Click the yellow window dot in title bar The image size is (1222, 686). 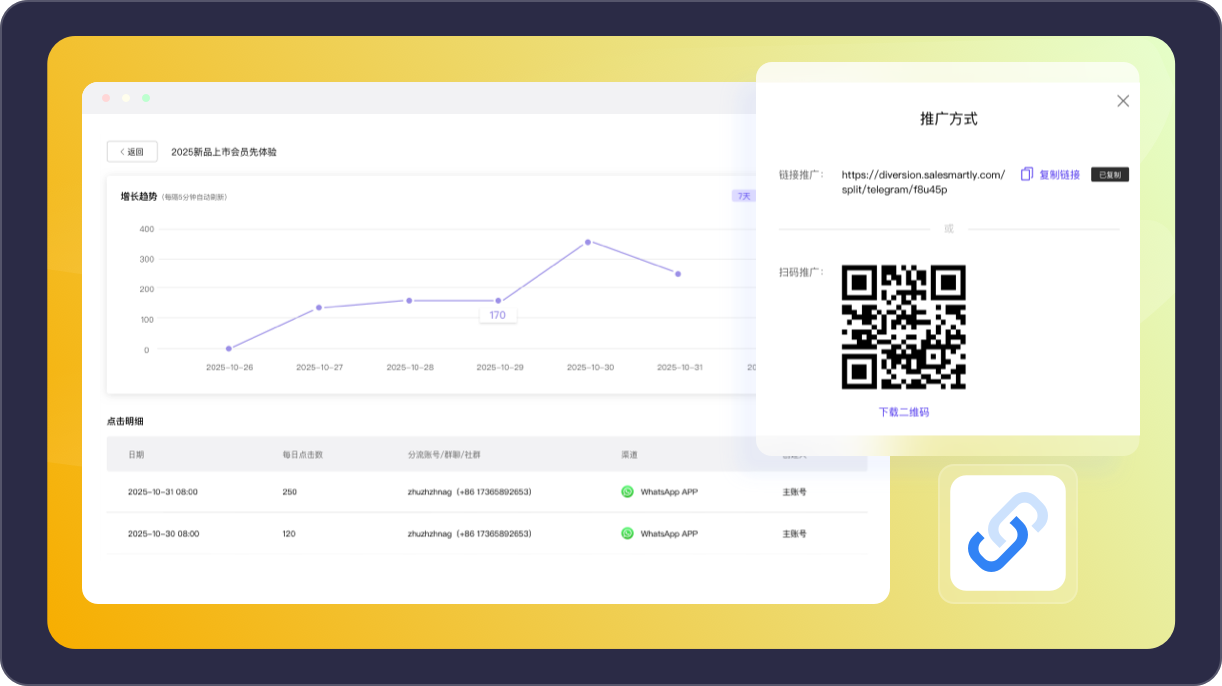(x=126, y=98)
